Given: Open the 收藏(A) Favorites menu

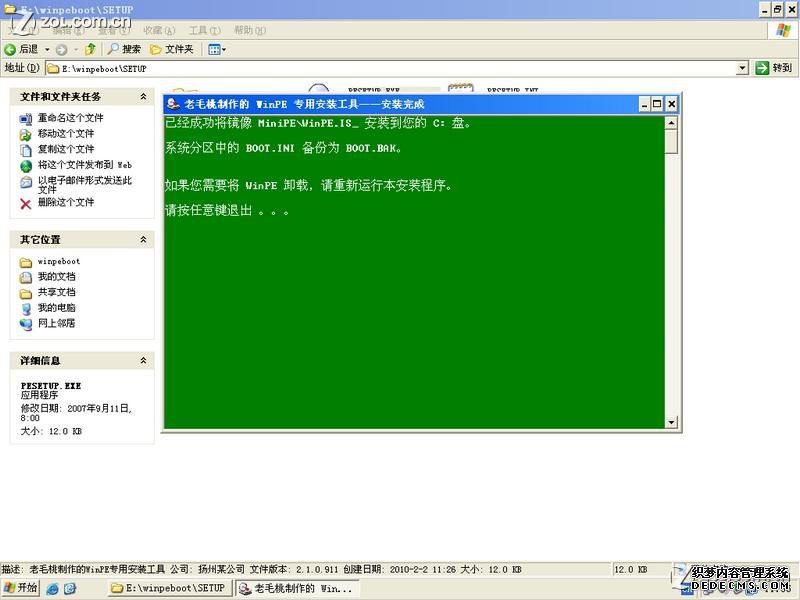Looking at the screenshot, I should [159, 31].
